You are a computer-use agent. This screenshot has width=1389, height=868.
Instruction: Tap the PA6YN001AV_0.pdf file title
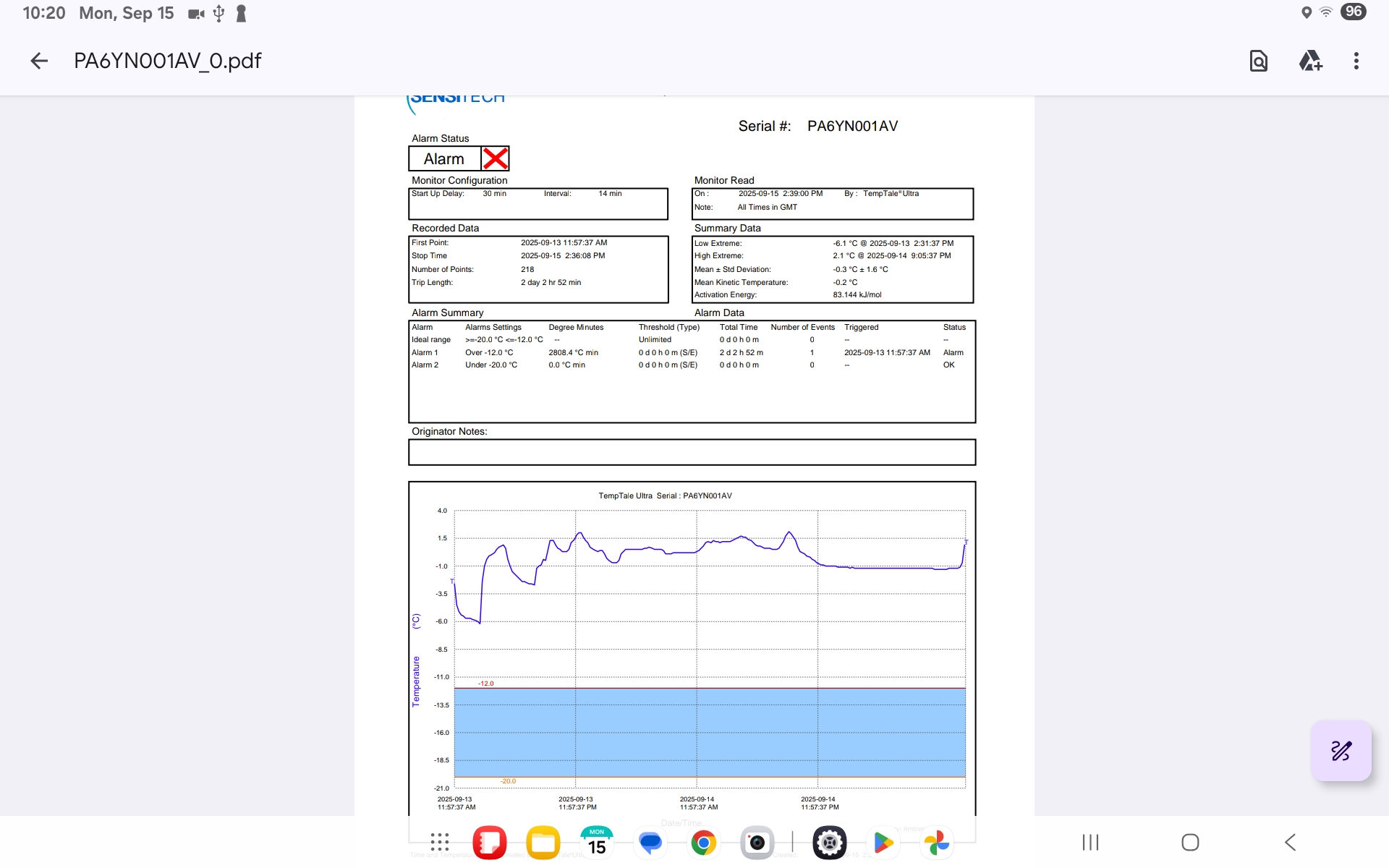[168, 61]
